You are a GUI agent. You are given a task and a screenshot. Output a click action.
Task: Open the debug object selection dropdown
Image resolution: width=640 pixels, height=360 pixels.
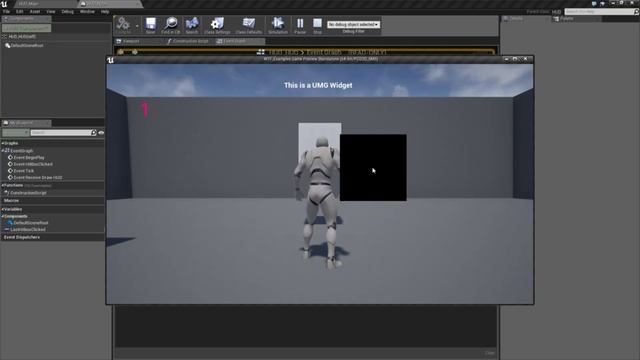coord(353,24)
